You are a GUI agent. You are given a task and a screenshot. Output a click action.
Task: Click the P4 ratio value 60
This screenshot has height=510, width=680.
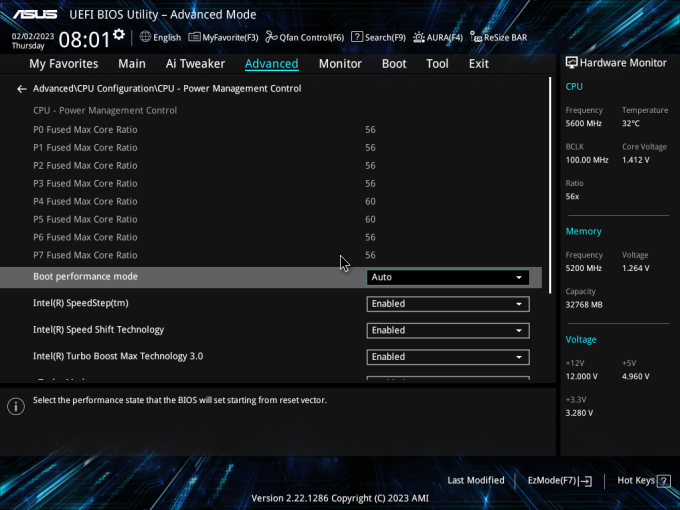point(370,201)
